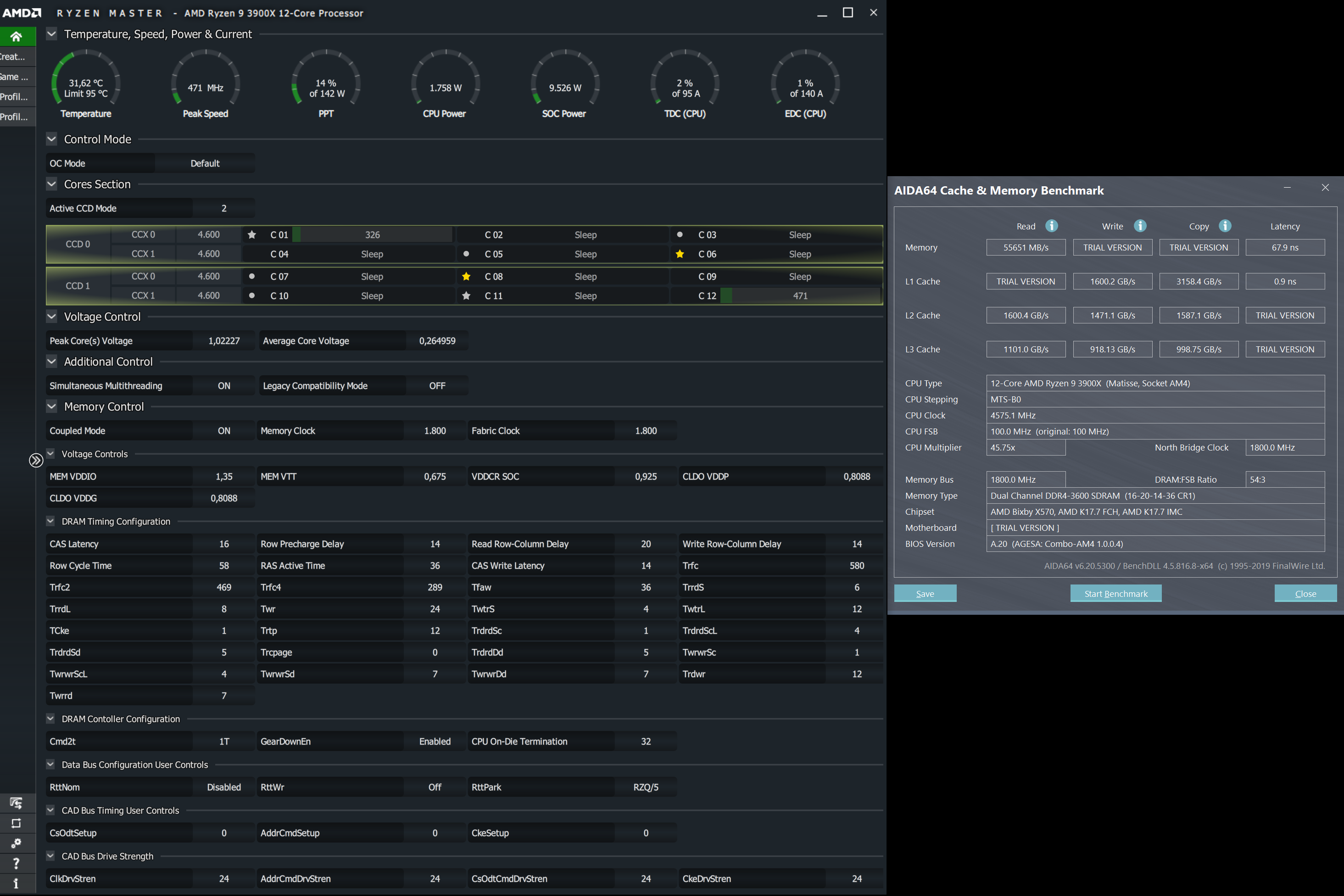
Task: Select the 'Creat...' sidebar profile tab
Action: coord(16,56)
